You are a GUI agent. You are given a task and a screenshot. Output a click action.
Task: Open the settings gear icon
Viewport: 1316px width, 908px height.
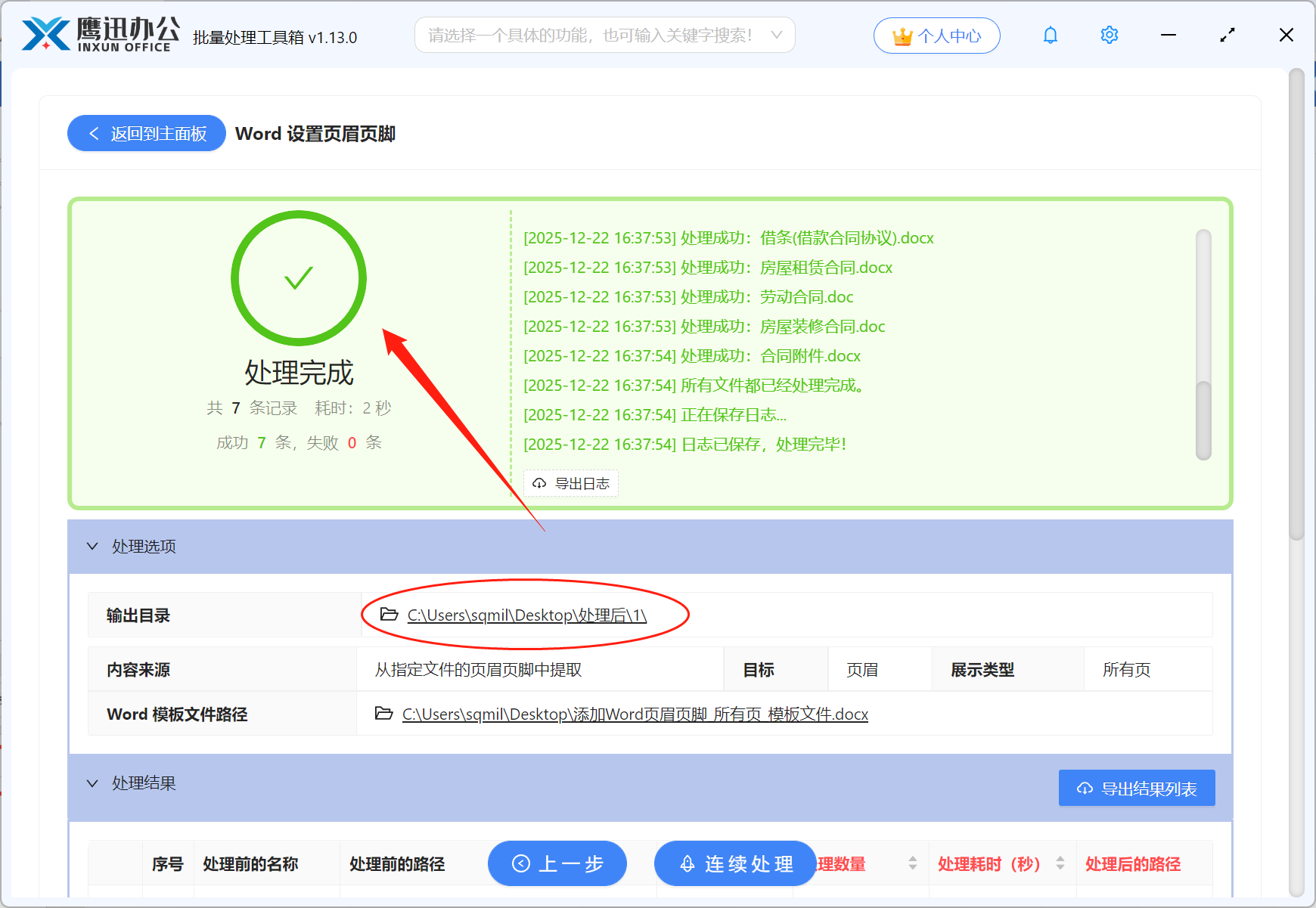(1109, 35)
